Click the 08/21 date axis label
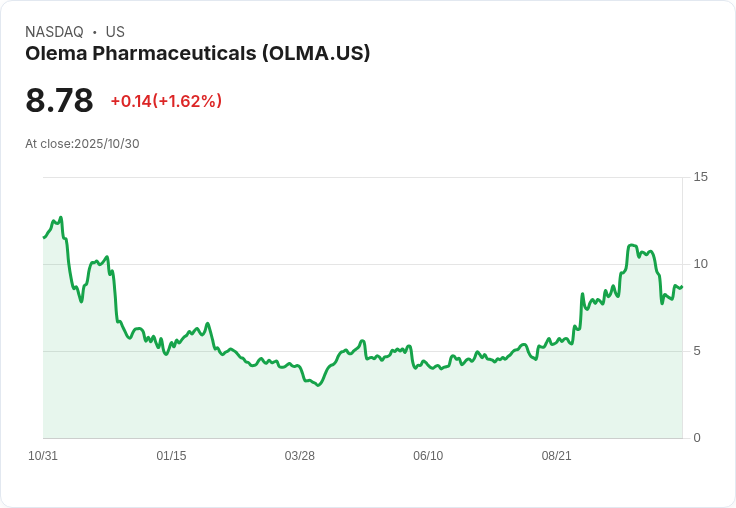736x508 pixels. pyautogui.click(x=556, y=455)
